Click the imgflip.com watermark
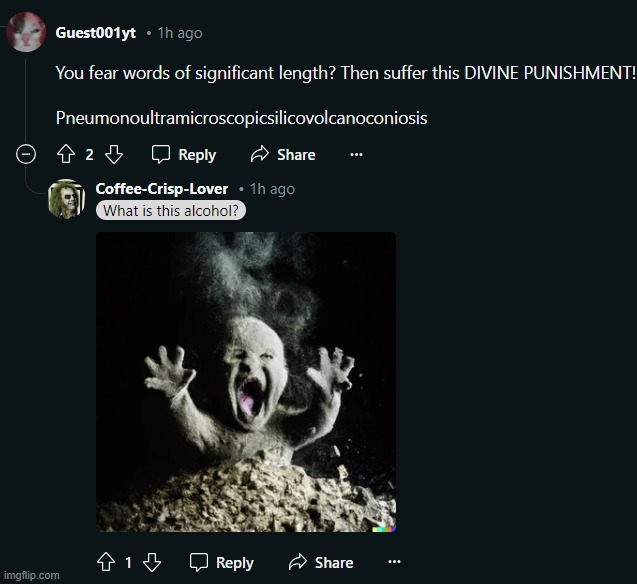This screenshot has height=584, width=637. (31, 575)
